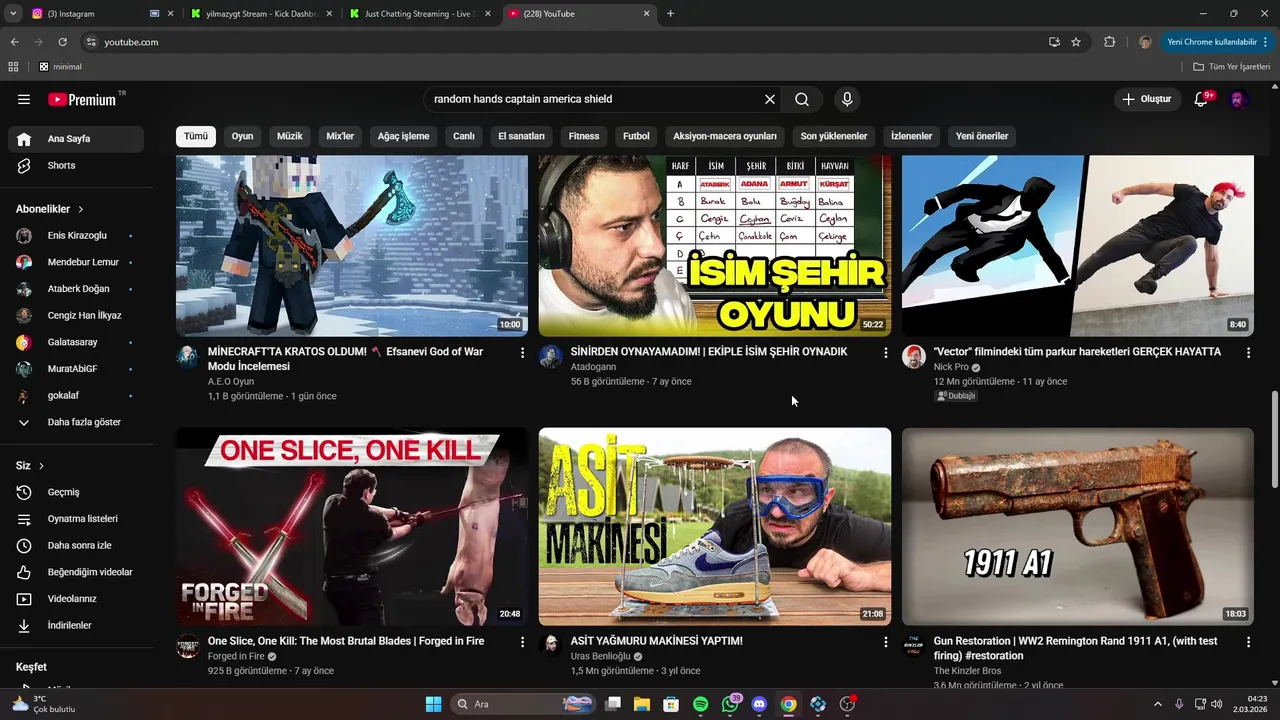Open a new Chrome tab
The width and height of the screenshot is (1280, 720).
[670, 14]
